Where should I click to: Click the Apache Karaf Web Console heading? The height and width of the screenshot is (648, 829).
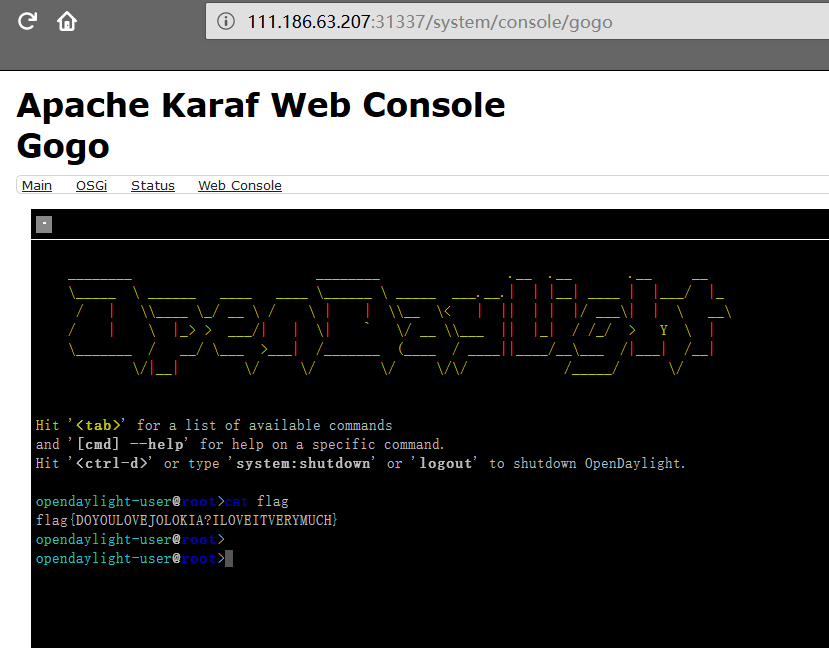point(261,105)
